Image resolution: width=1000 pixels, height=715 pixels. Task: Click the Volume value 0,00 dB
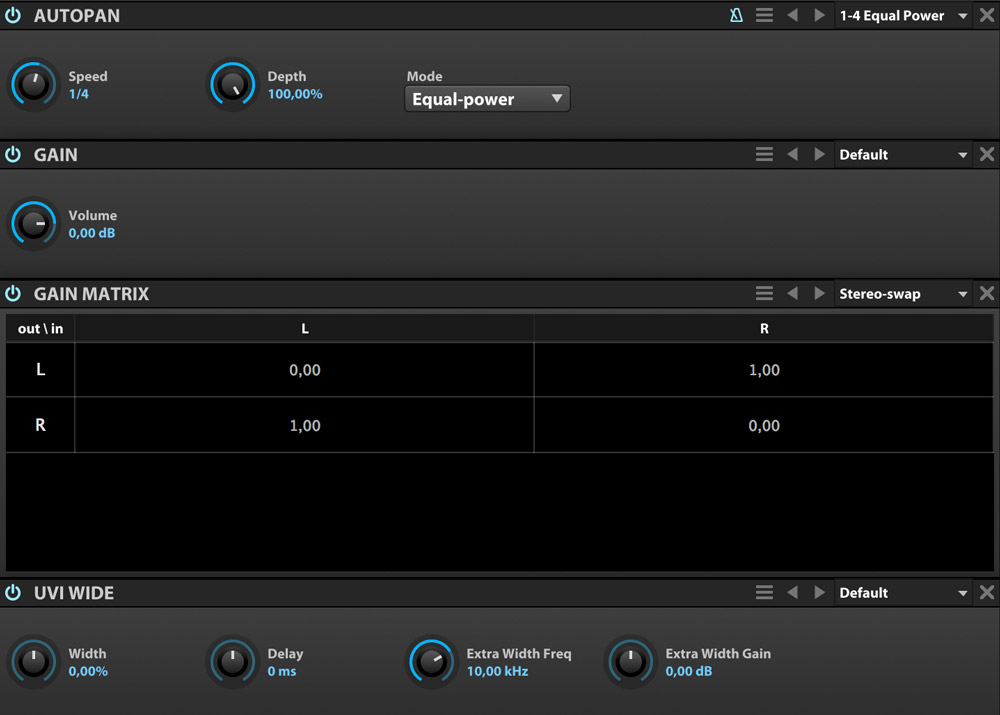coord(92,233)
